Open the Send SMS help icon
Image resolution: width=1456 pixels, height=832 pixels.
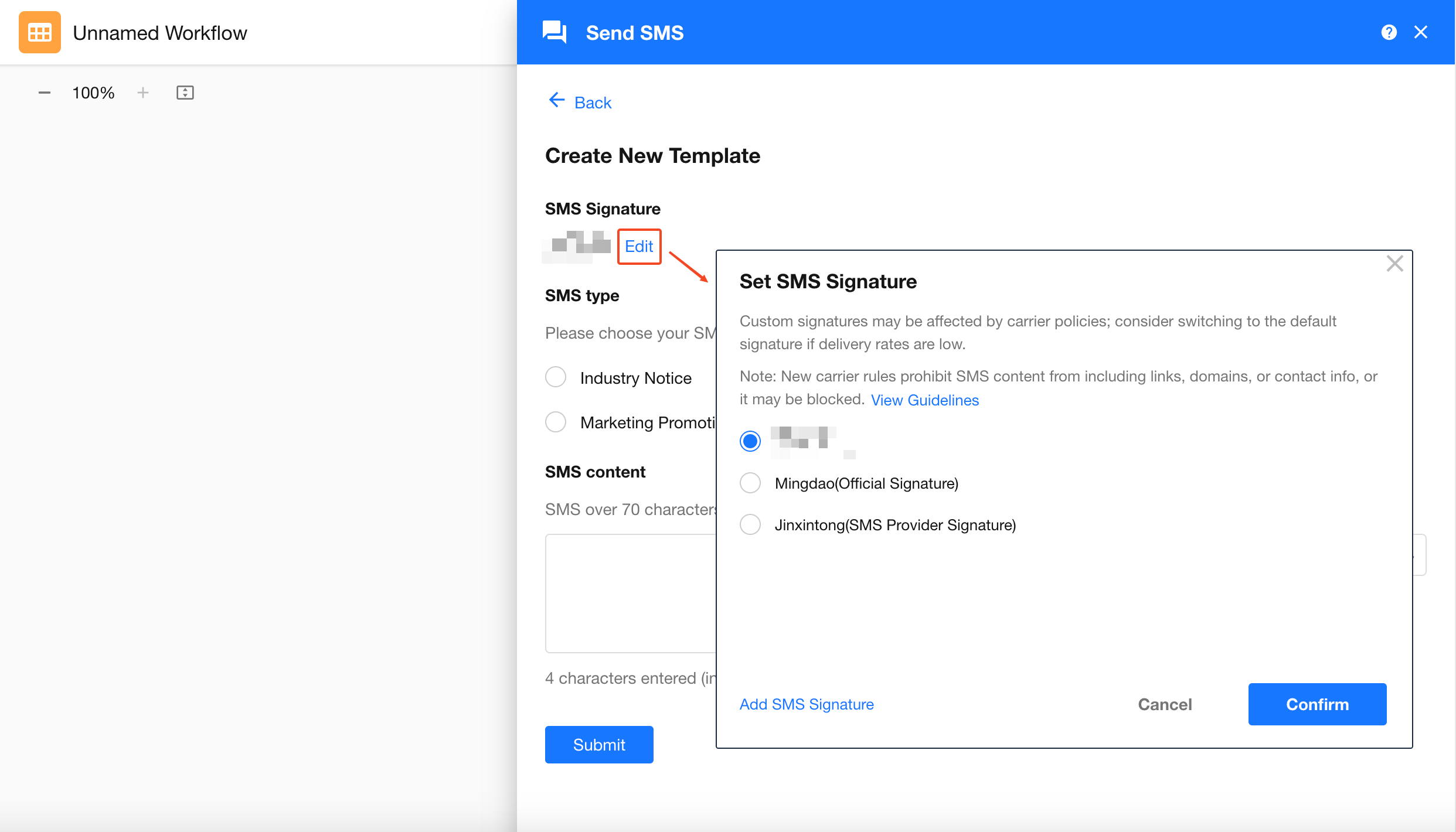[1389, 32]
